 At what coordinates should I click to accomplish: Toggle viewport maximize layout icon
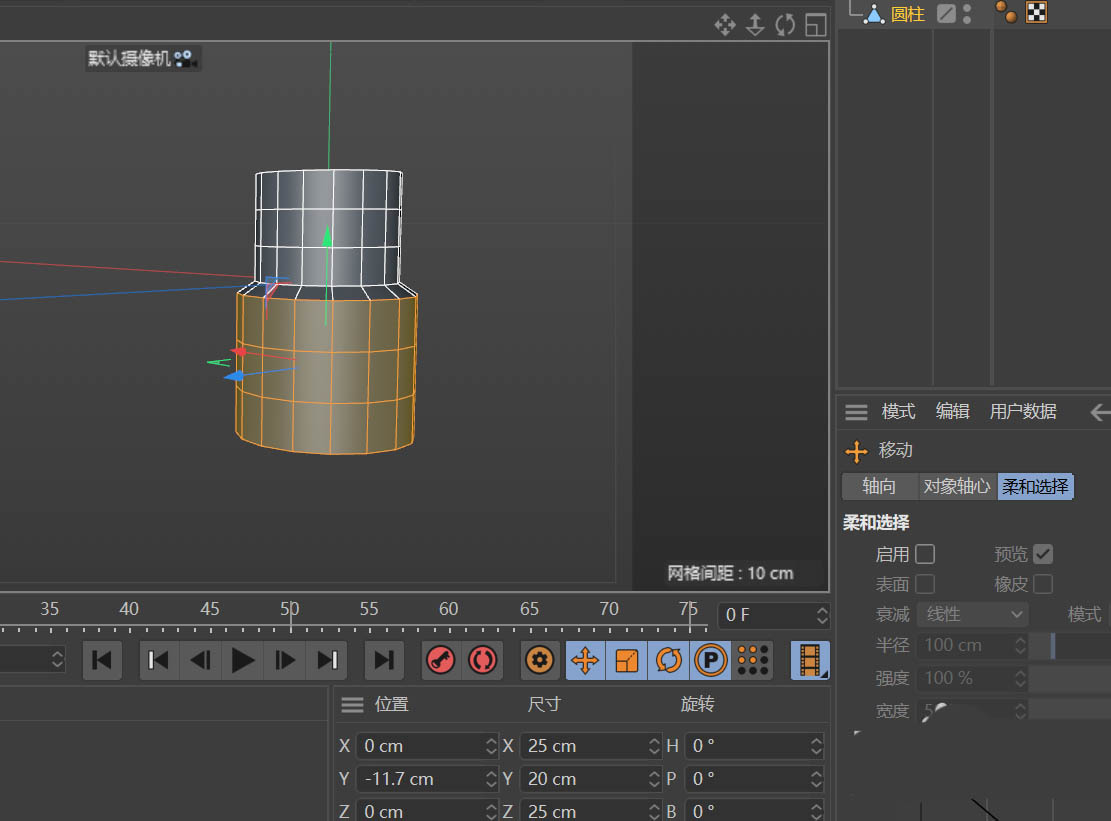click(816, 24)
